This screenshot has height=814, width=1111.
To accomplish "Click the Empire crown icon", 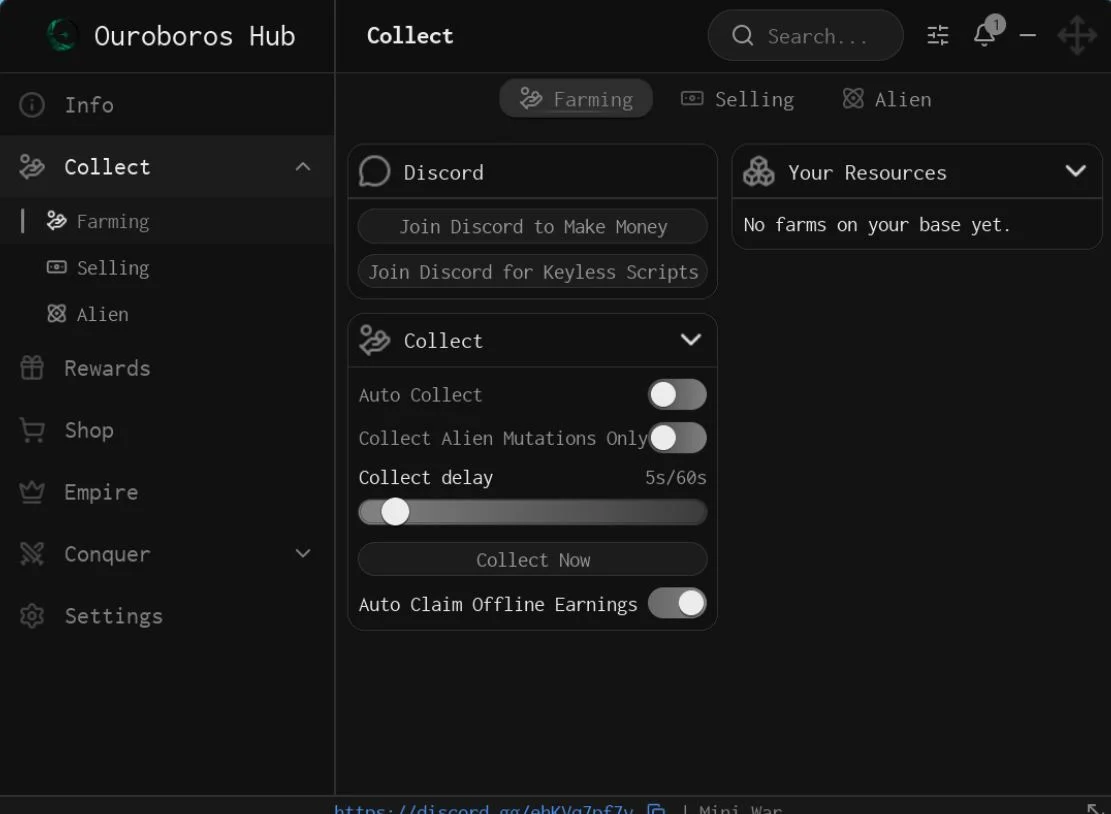I will pyautogui.click(x=32, y=492).
